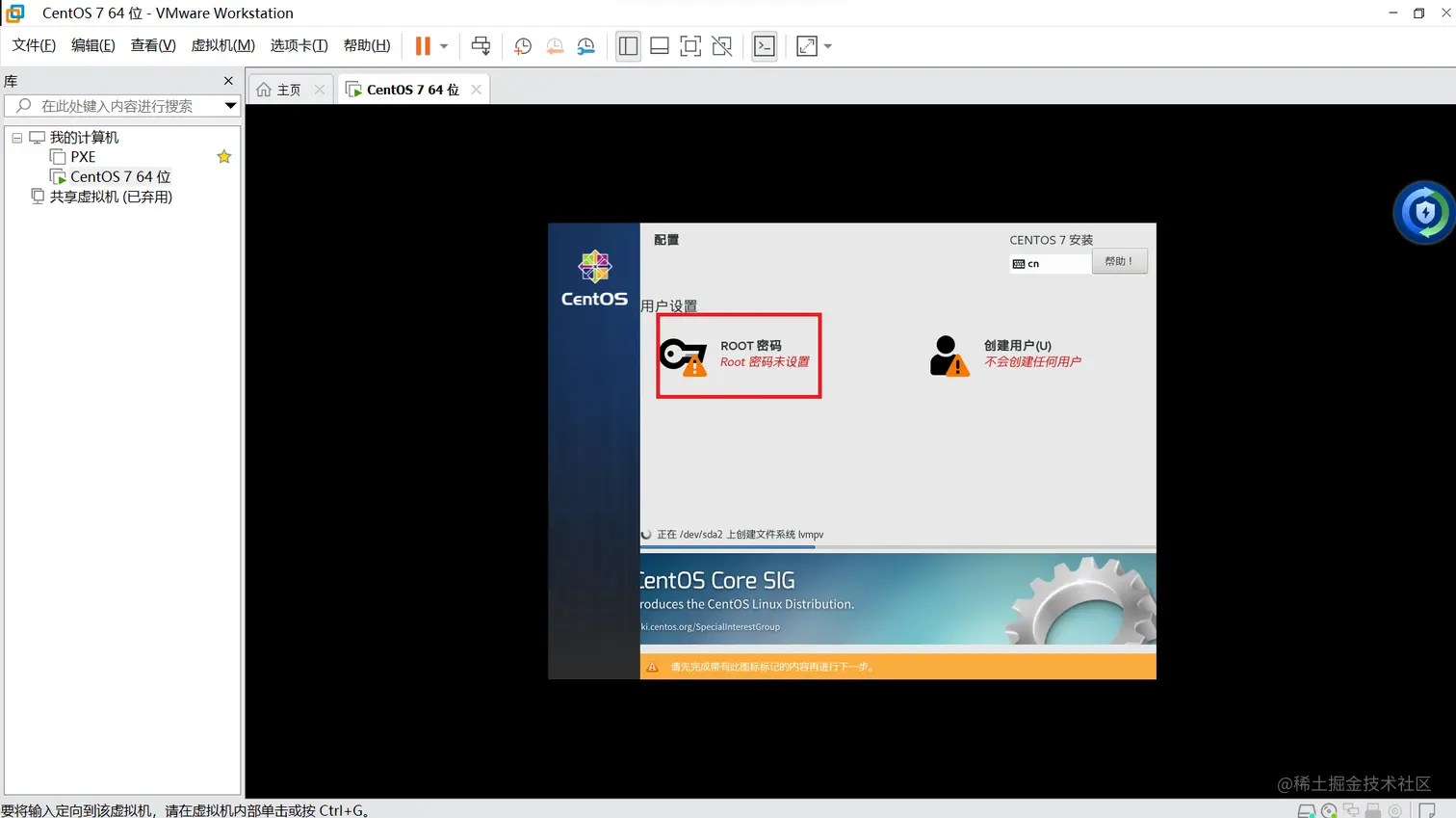Click the CentOS Core SIG banner
Screen dimensions: 1456x818
[x=897, y=599]
